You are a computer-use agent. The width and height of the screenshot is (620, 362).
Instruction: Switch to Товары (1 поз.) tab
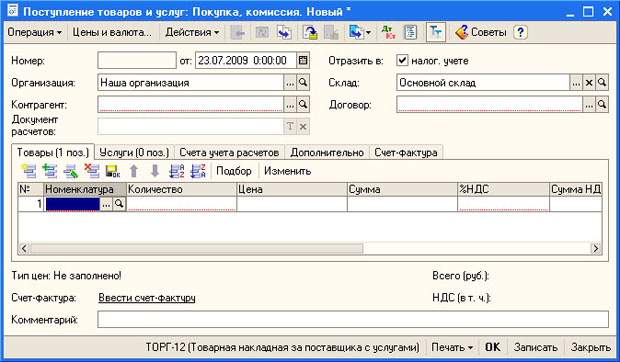coord(53,153)
